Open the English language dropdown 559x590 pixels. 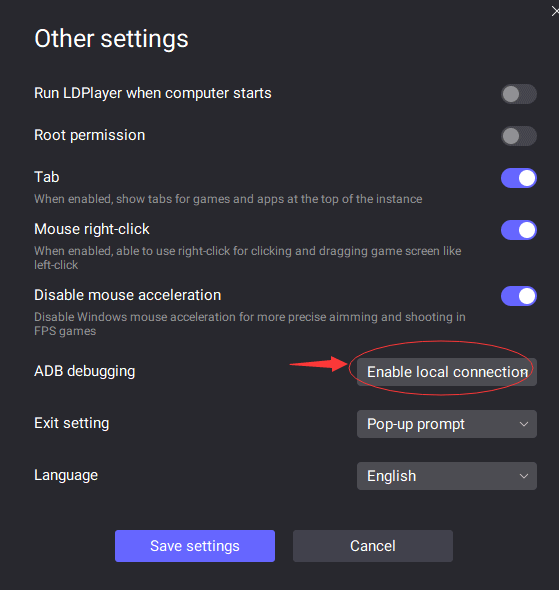click(447, 476)
